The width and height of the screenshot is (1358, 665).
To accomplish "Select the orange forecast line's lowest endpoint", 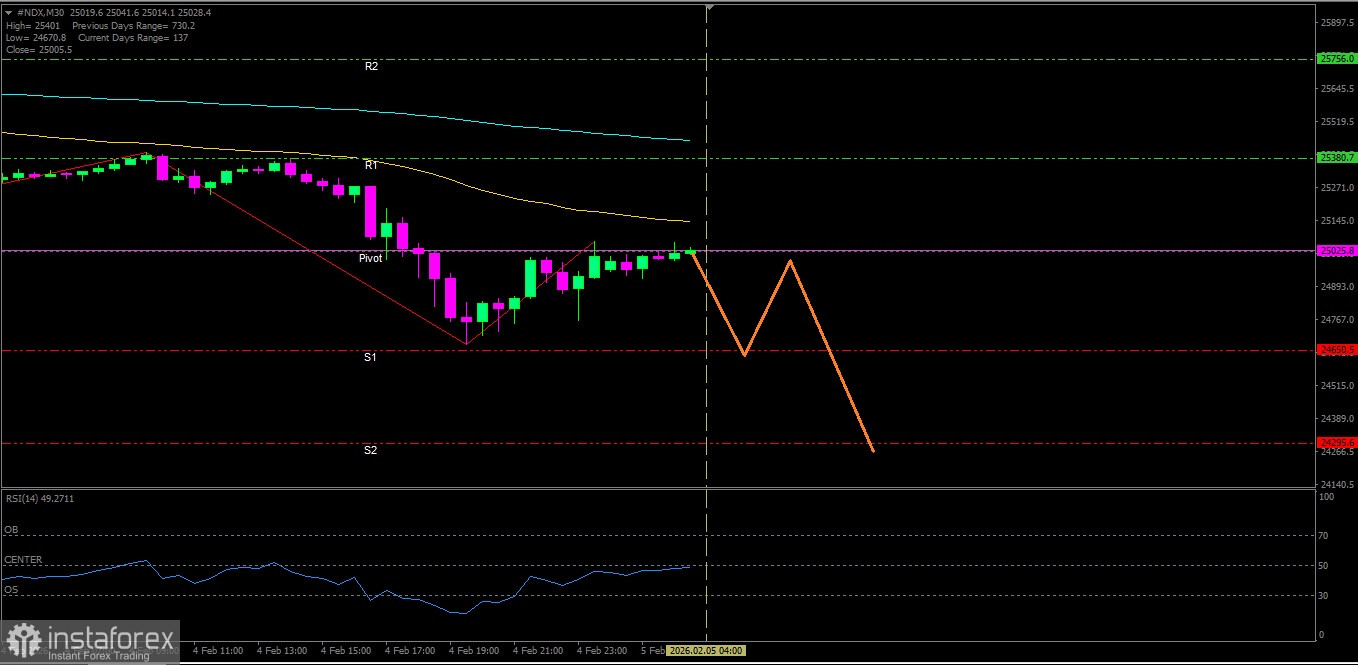I will click(x=873, y=451).
